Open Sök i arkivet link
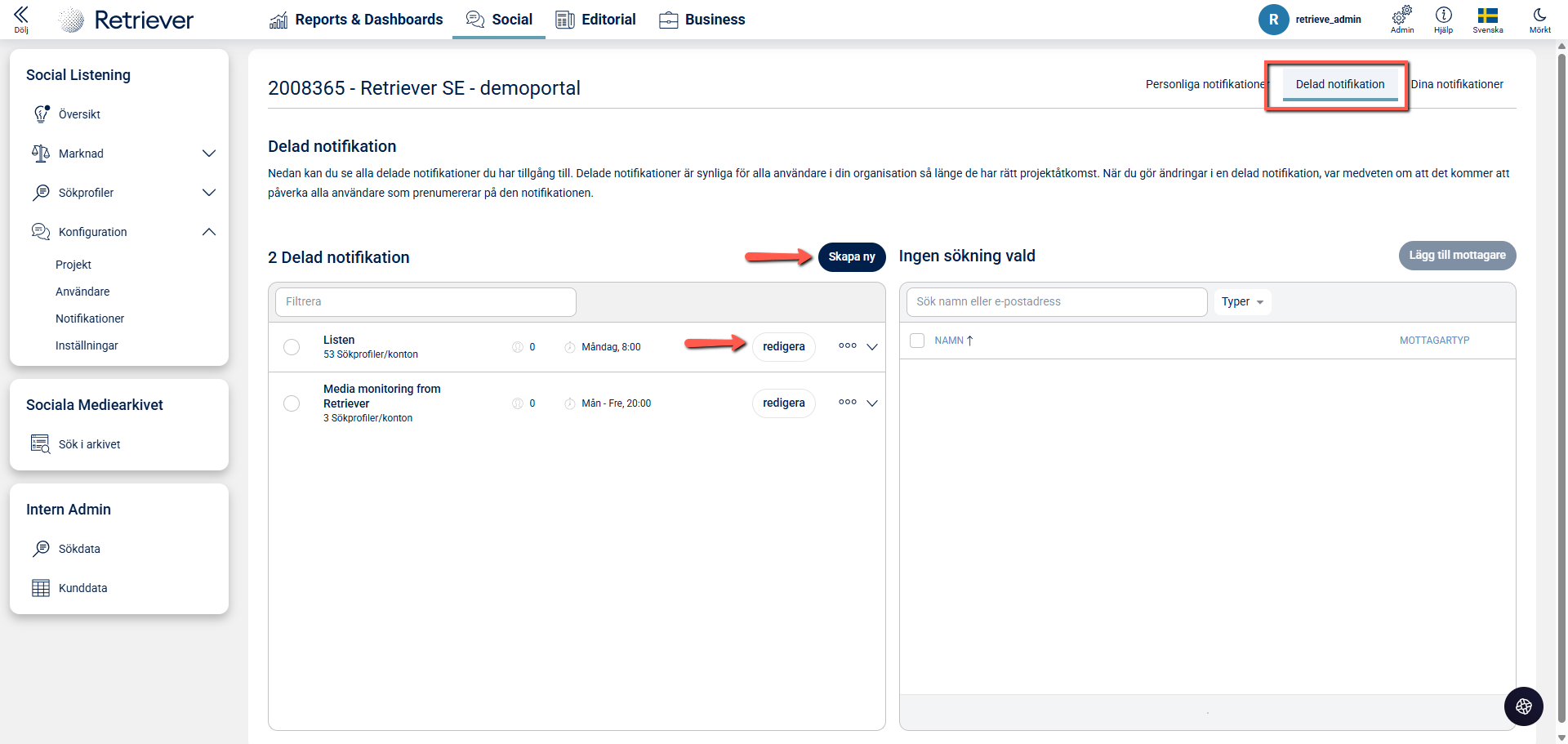 point(90,444)
